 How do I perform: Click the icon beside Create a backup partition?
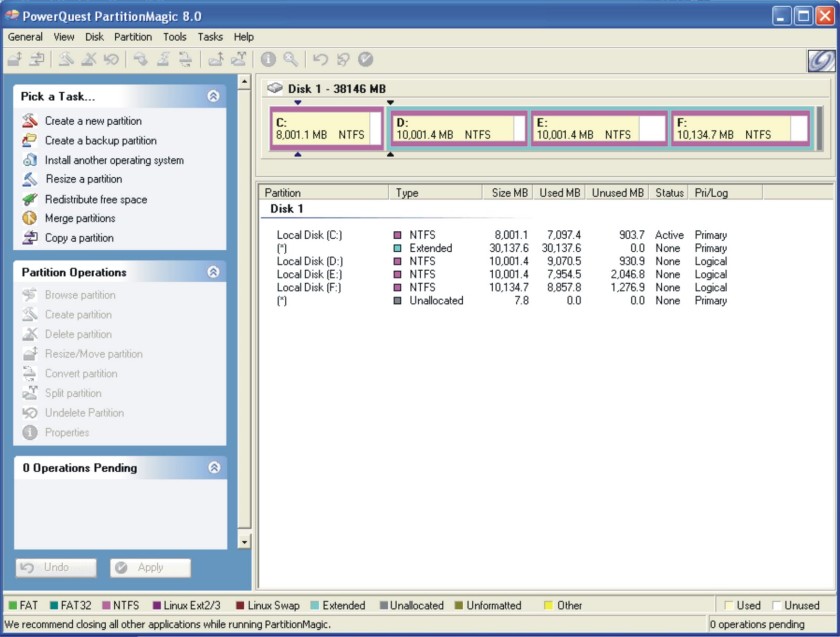[30, 140]
